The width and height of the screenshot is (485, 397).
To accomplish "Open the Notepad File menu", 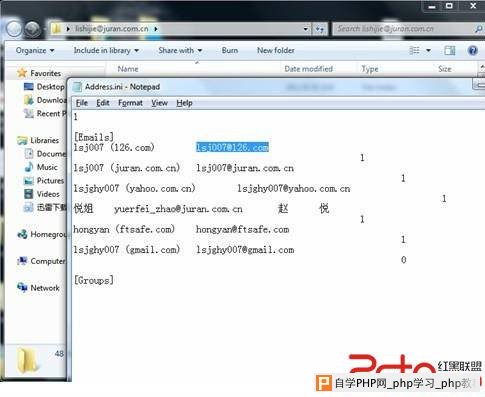I will tap(82, 103).
